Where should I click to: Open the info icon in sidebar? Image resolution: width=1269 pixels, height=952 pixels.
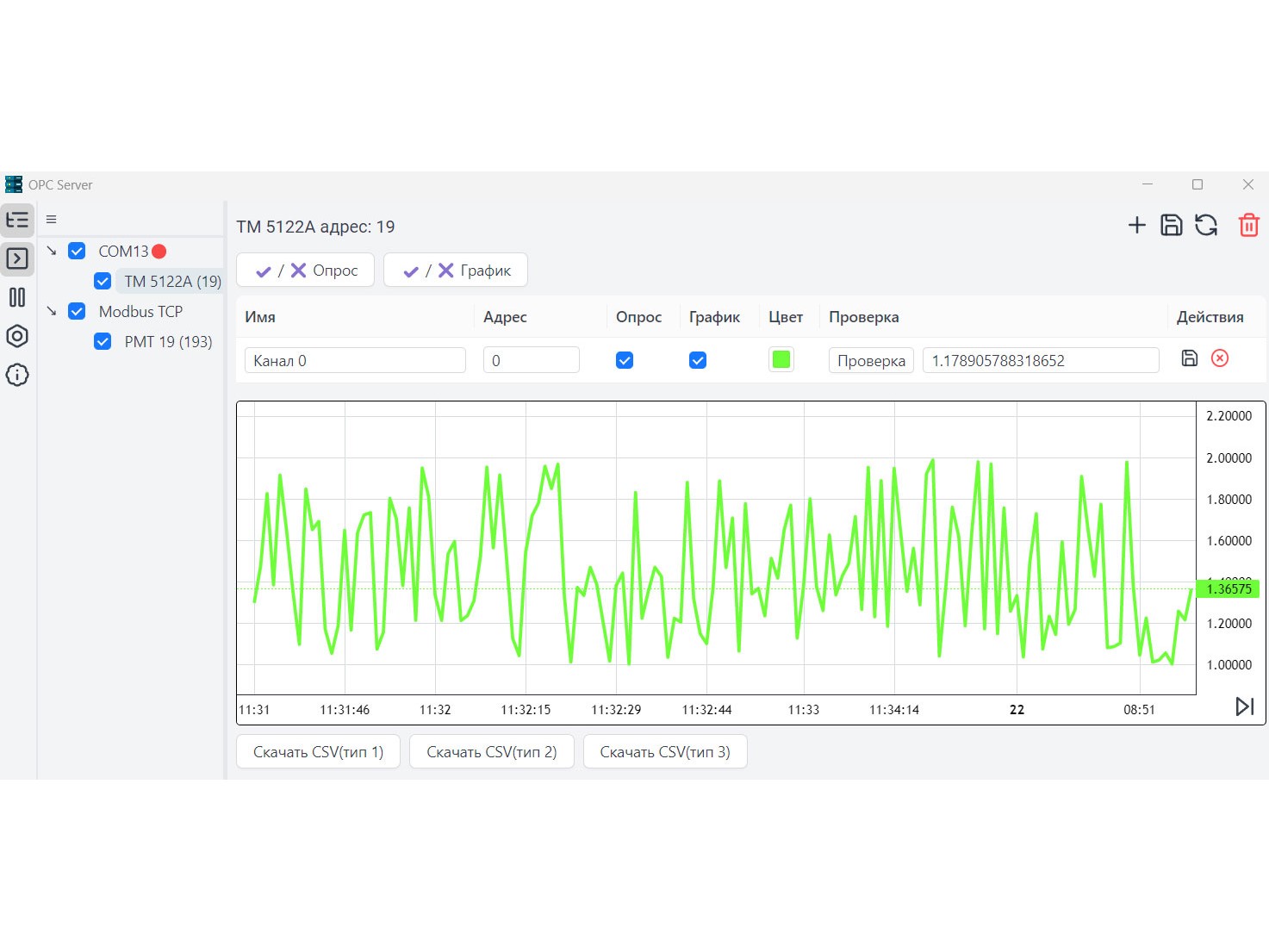click(x=17, y=375)
